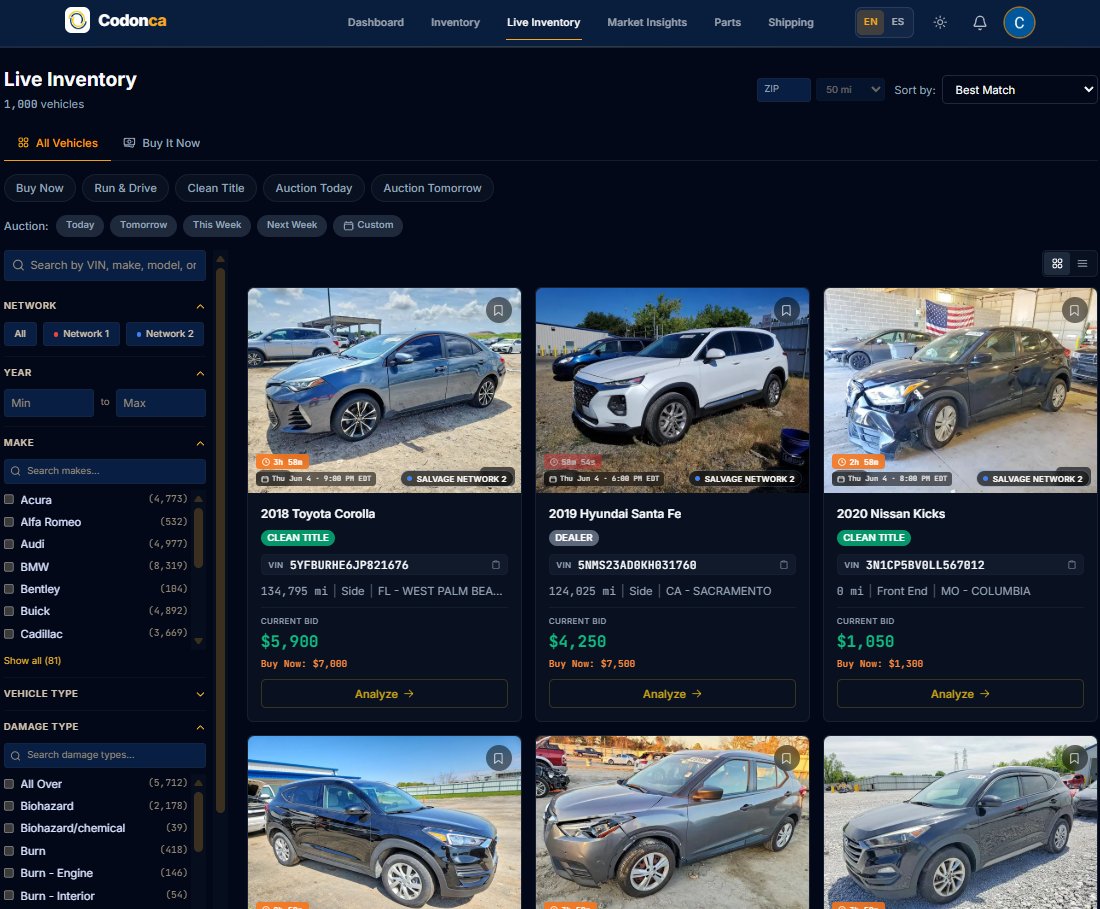Open the 50 mi radius dropdown

850,90
